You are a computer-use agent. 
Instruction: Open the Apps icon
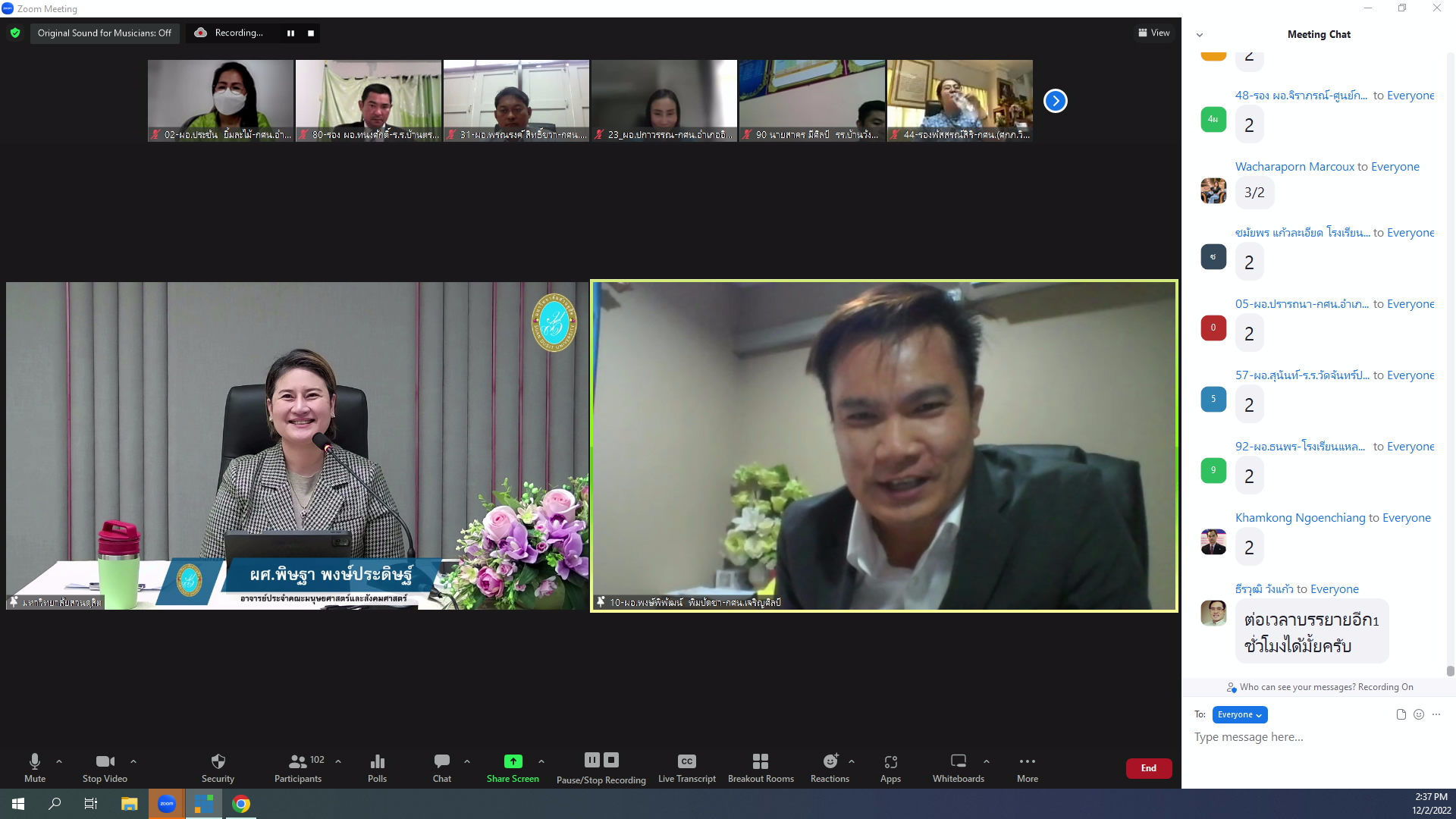coord(890,761)
